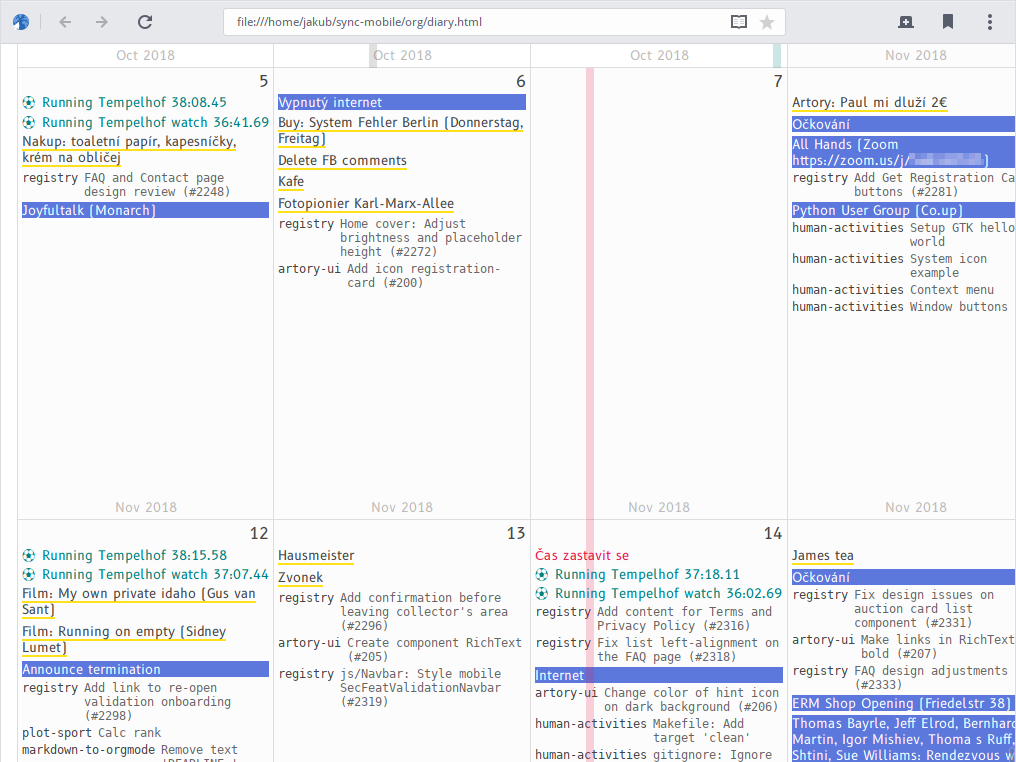Click the 'Vypnutý internet' event
The height and width of the screenshot is (762, 1016).
pyautogui.click(x=402, y=102)
